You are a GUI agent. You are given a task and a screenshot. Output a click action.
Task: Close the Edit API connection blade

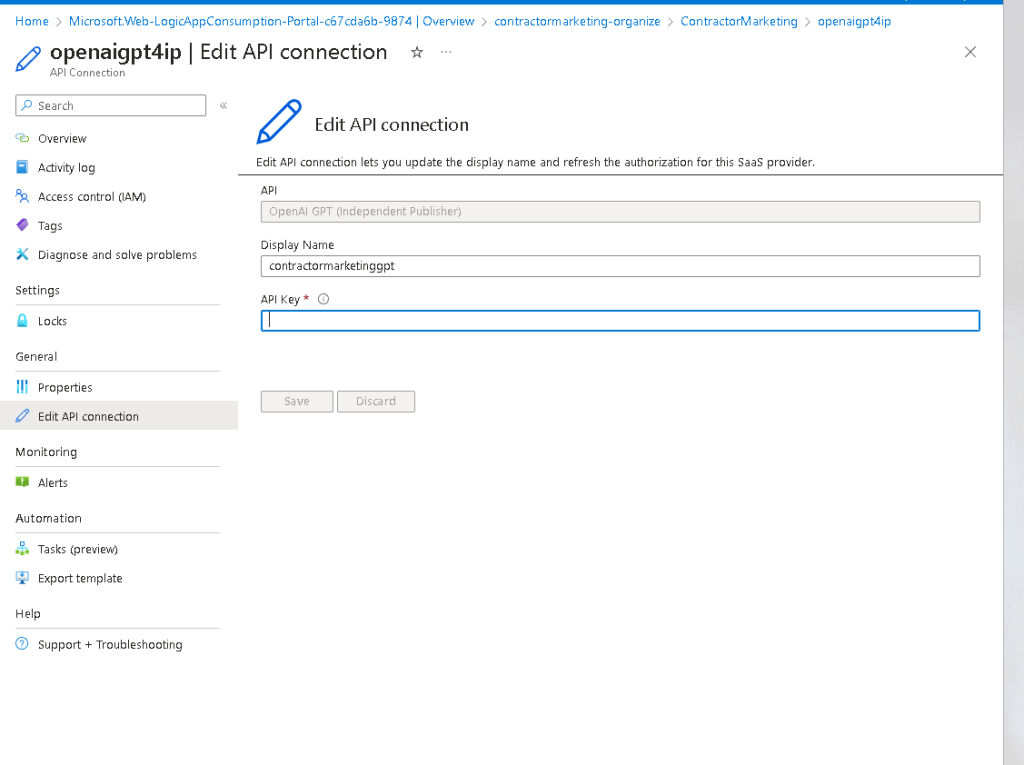(970, 52)
